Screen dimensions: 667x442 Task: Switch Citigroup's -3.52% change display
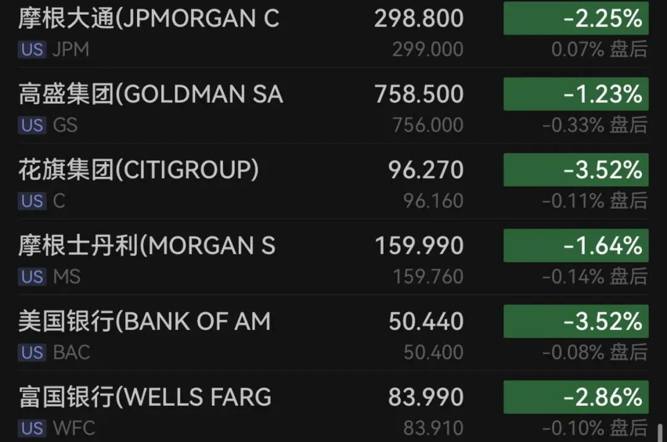[575, 171]
